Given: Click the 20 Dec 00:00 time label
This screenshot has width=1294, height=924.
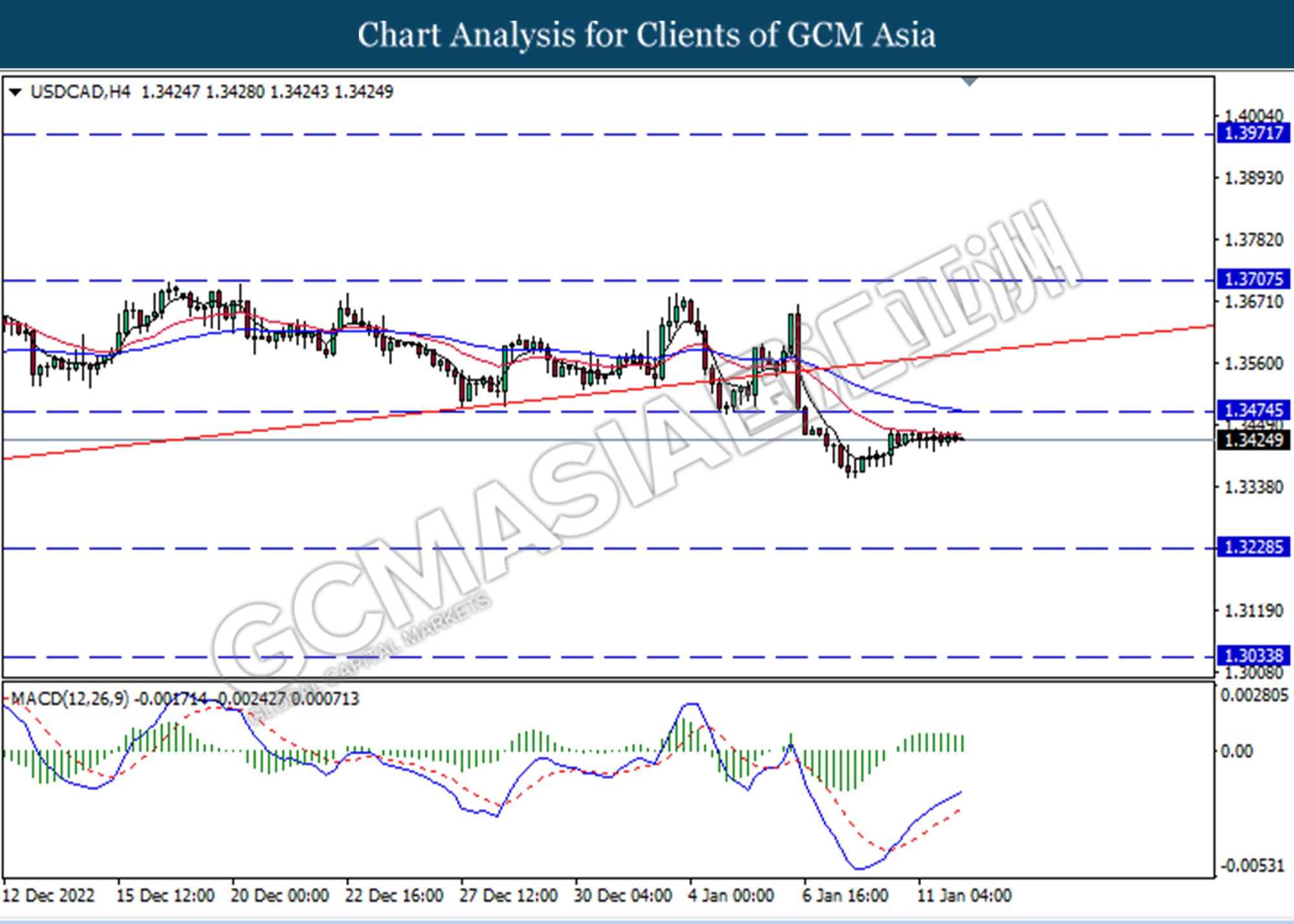Looking at the screenshot, I should [280, 896].
